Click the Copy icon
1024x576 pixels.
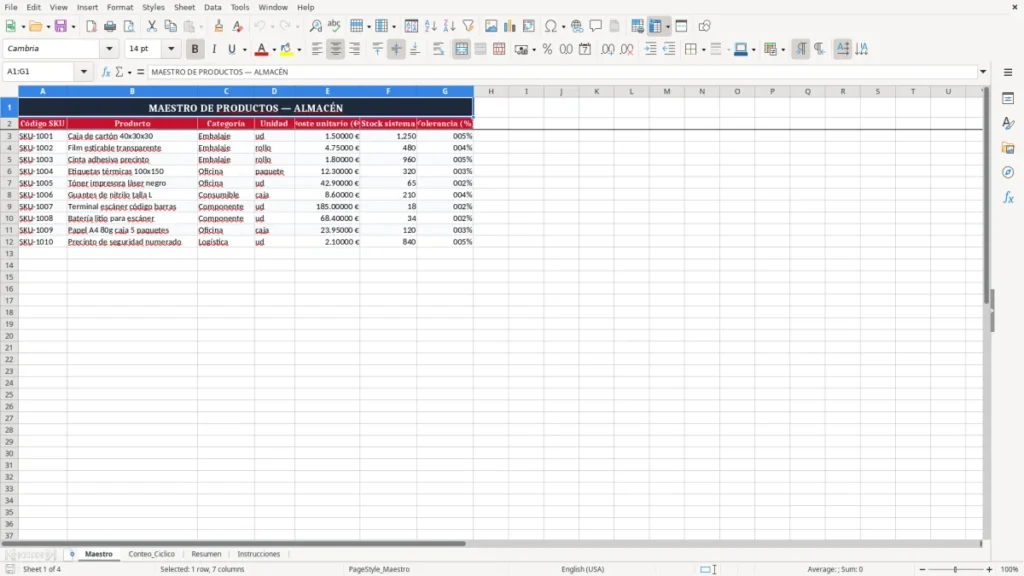170,26
